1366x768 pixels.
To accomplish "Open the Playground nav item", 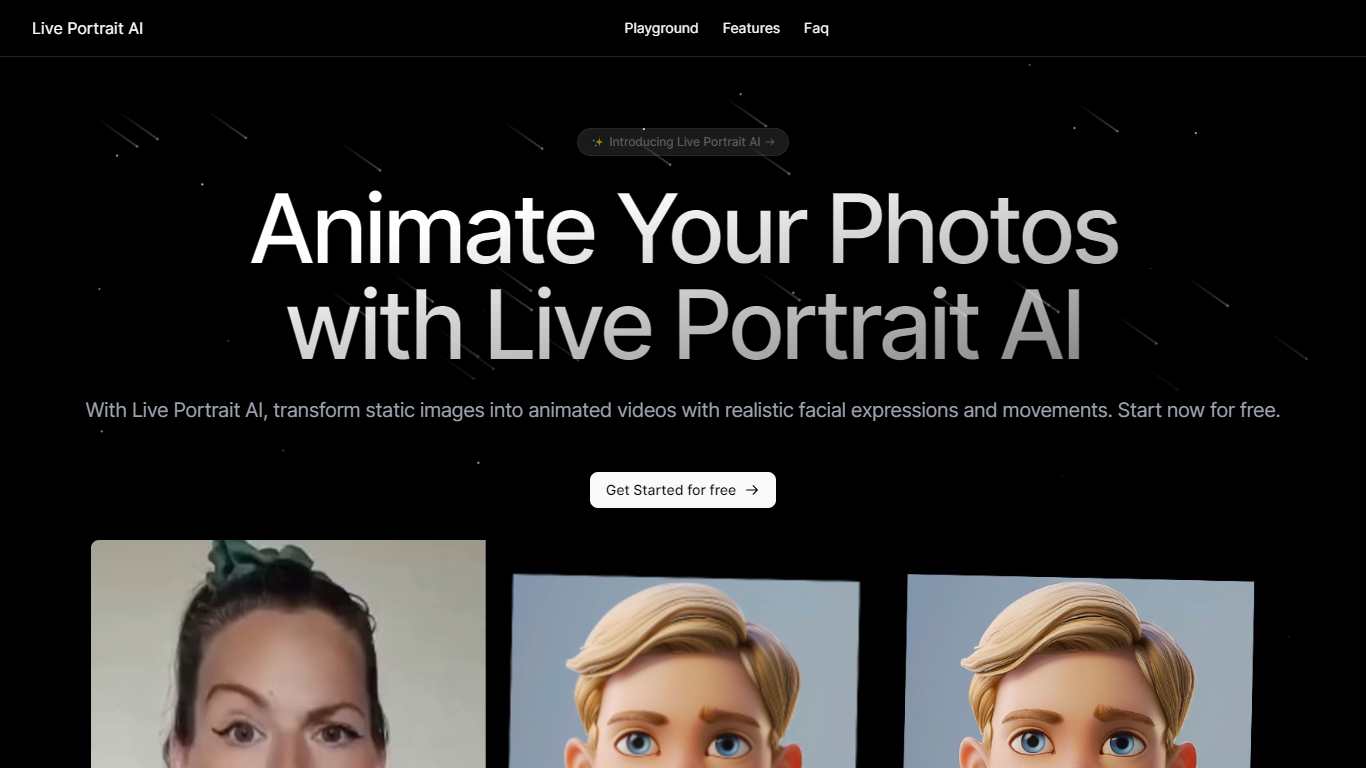I will click(661, 28).
